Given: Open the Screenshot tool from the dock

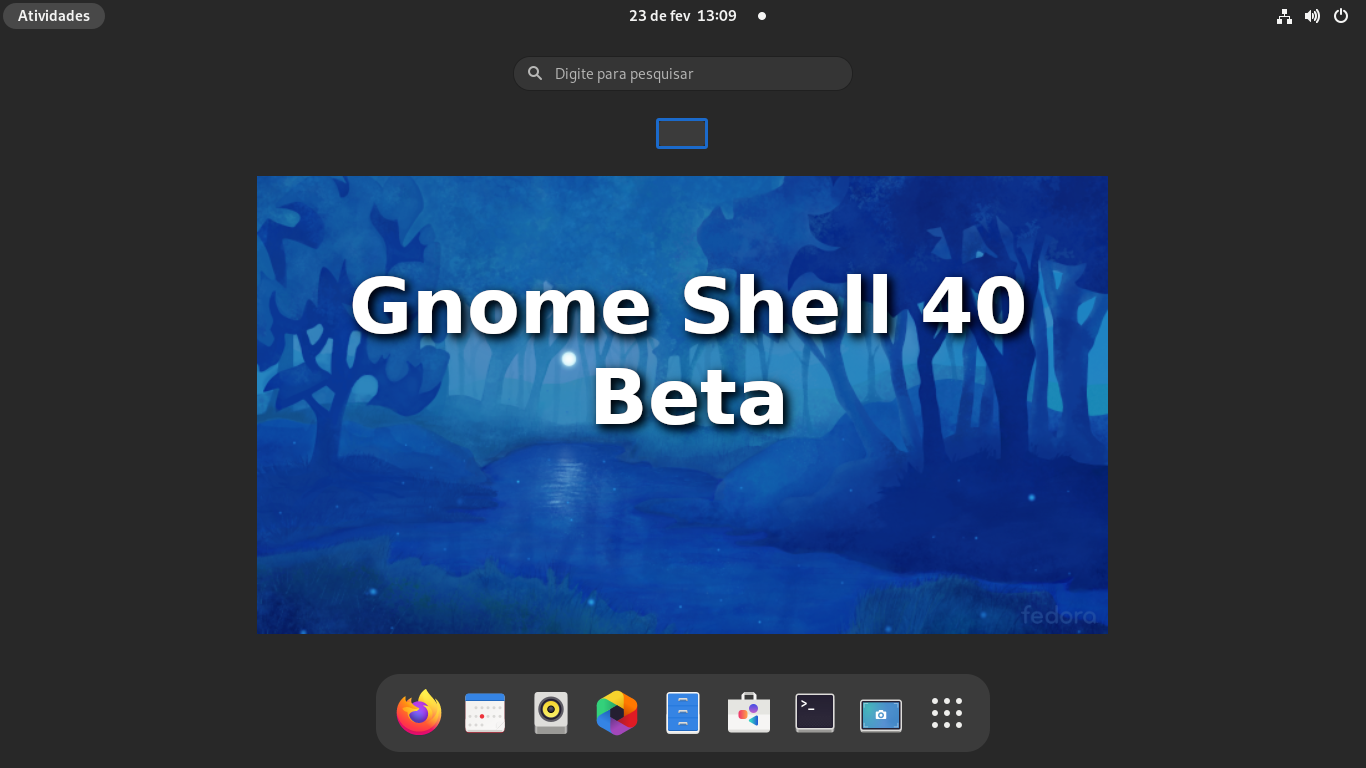Looking at the screenshot, I should (881, 713).
